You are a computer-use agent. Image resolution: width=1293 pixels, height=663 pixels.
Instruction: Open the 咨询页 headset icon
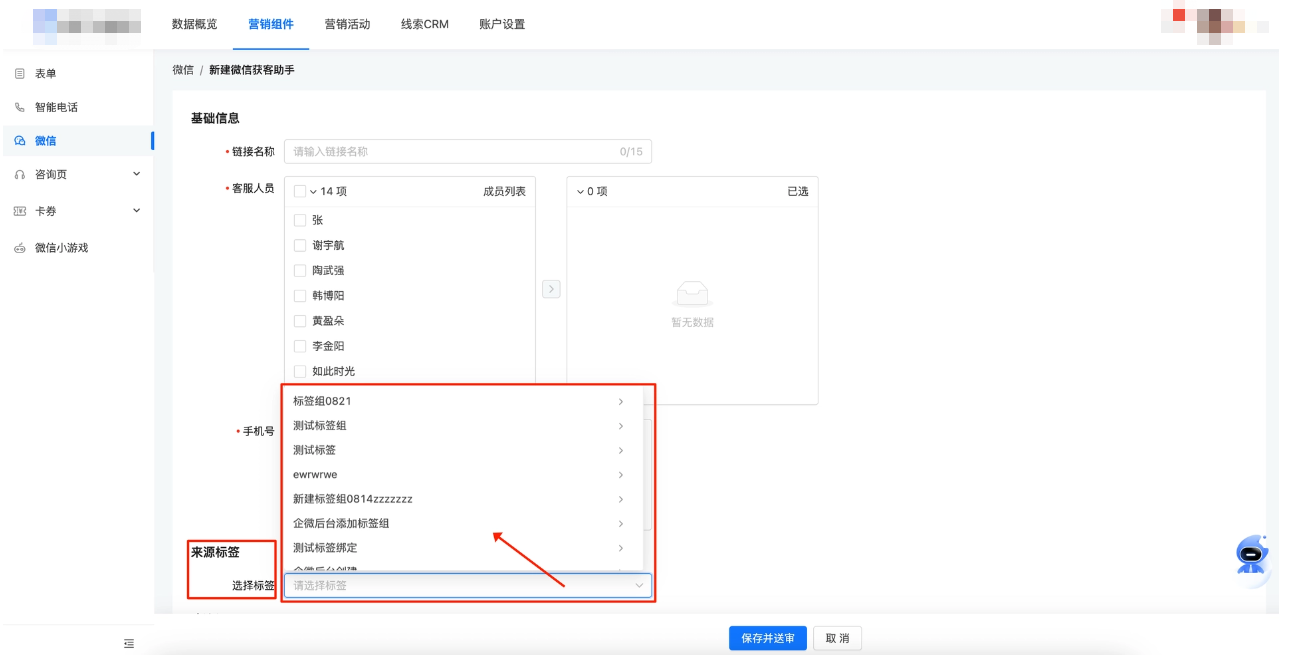click(20, 176)
